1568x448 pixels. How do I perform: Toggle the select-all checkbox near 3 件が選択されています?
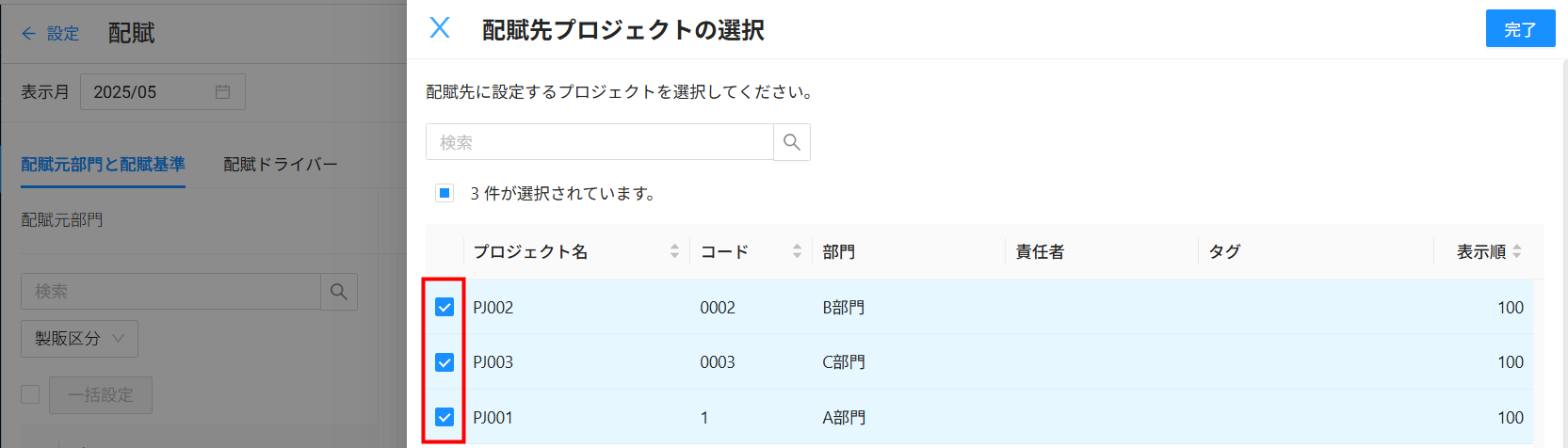coord(445,193)
